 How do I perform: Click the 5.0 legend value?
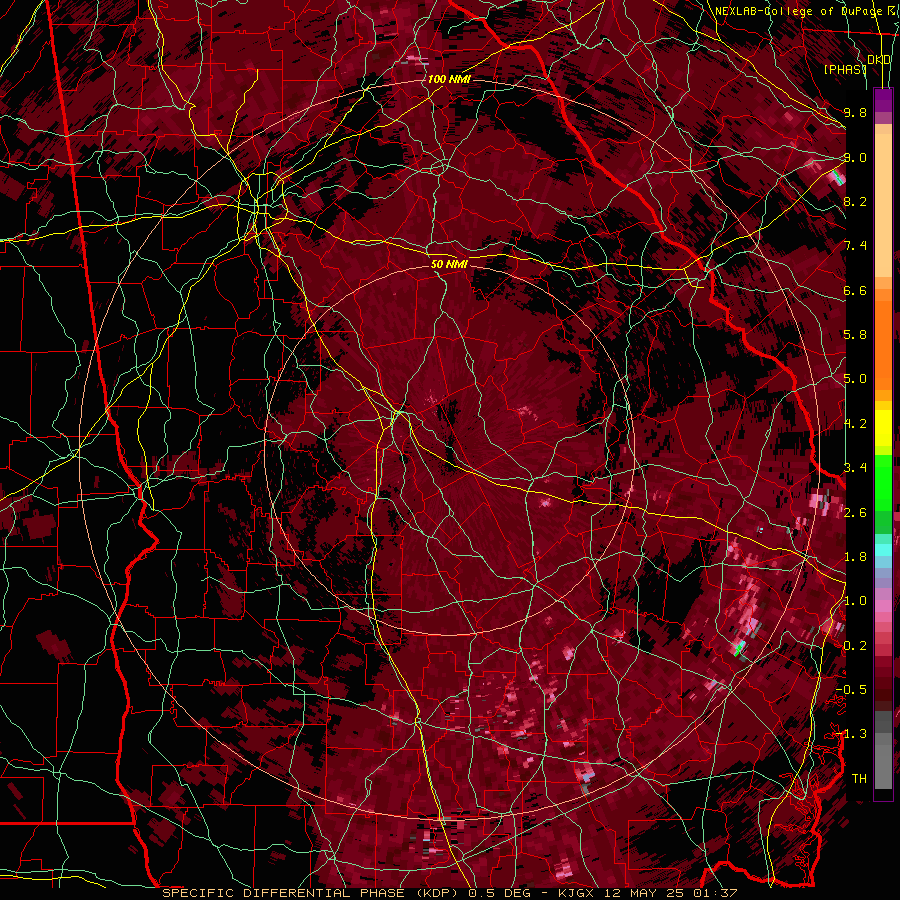[855, 379]
